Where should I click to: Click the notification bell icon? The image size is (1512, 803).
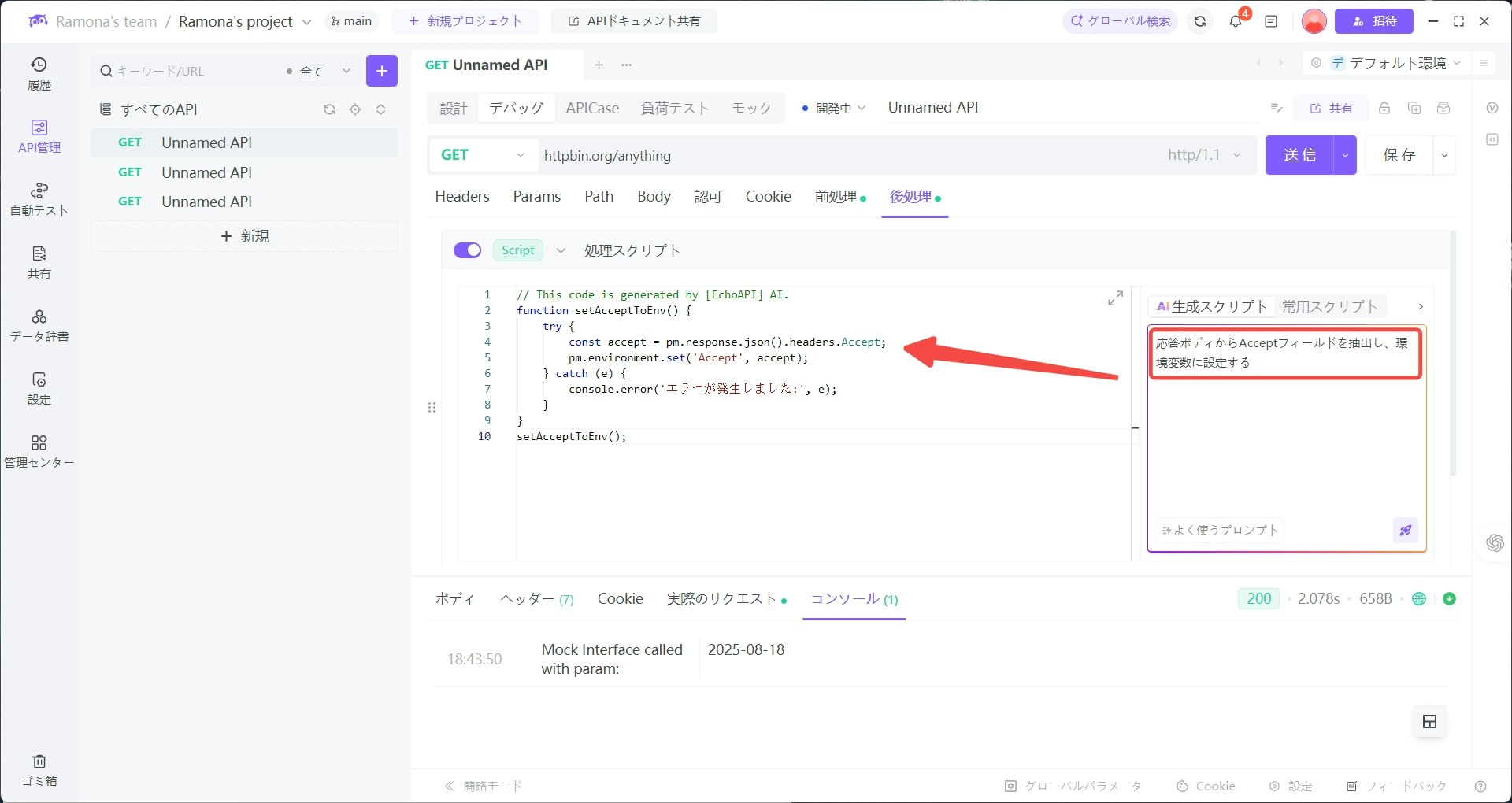[x=1234, y=21]
